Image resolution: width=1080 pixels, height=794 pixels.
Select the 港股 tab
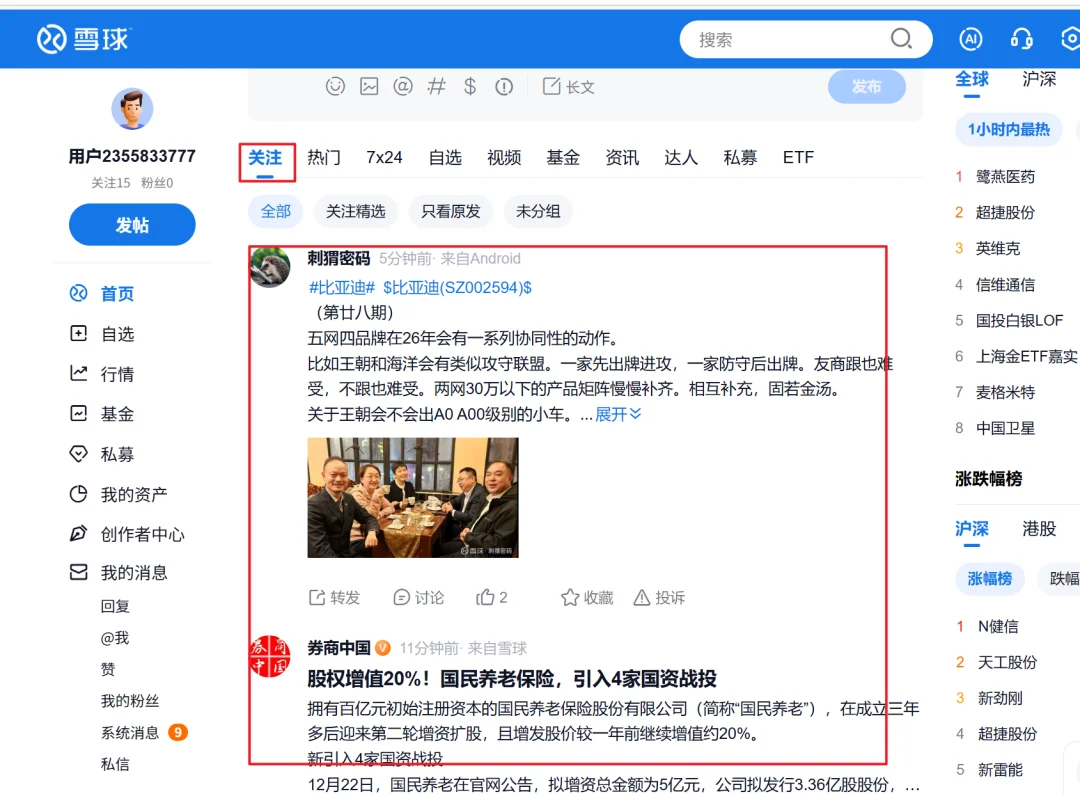click(x=1039, y=529)
